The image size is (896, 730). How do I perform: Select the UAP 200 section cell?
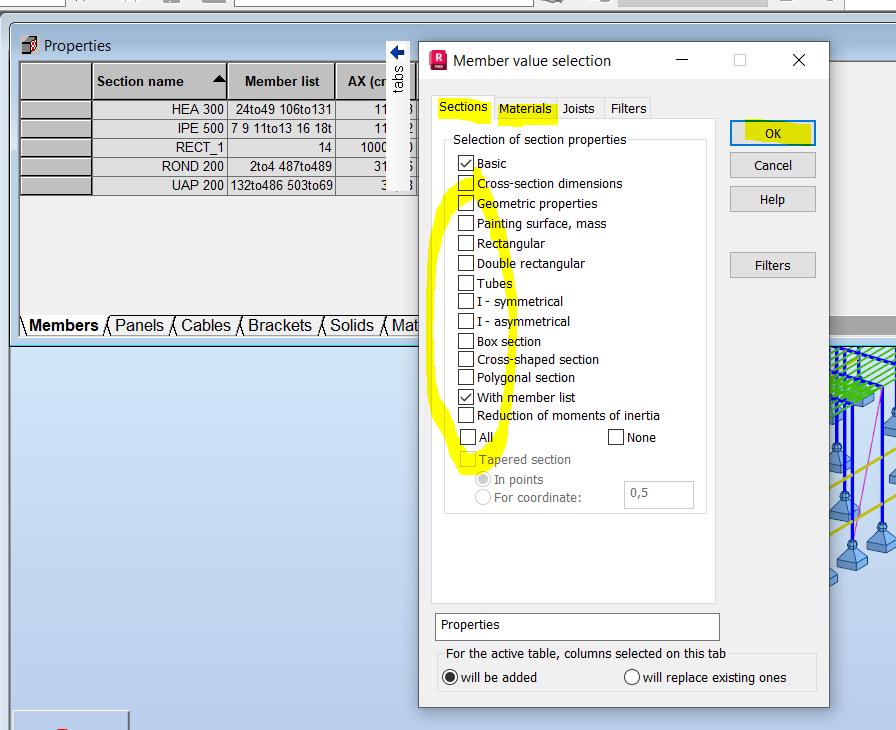(x=159, y=185)
